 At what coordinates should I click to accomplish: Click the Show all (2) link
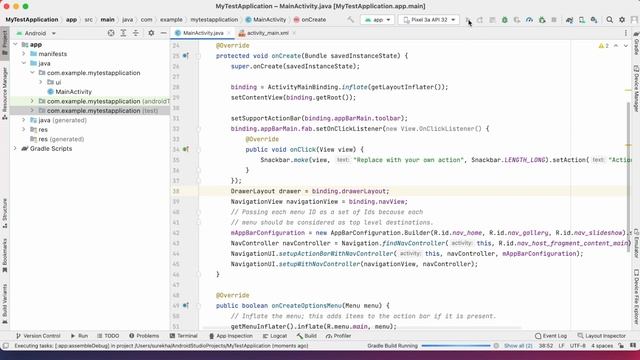(518, 346)
